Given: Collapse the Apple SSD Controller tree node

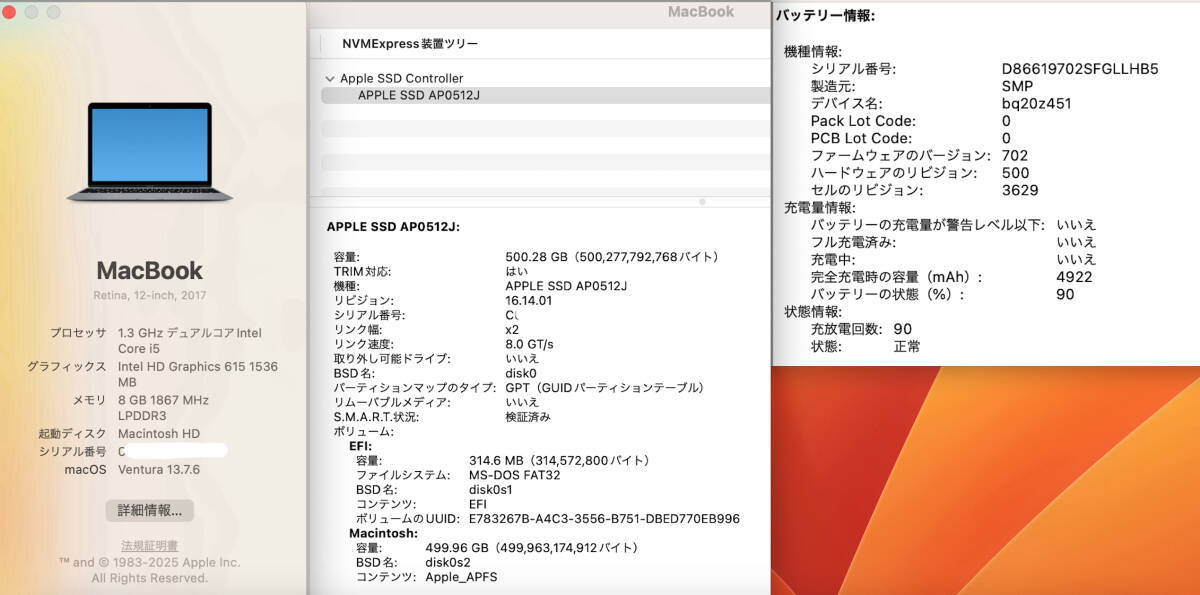Looking at the screenshot, I should [x=330, y=78].
